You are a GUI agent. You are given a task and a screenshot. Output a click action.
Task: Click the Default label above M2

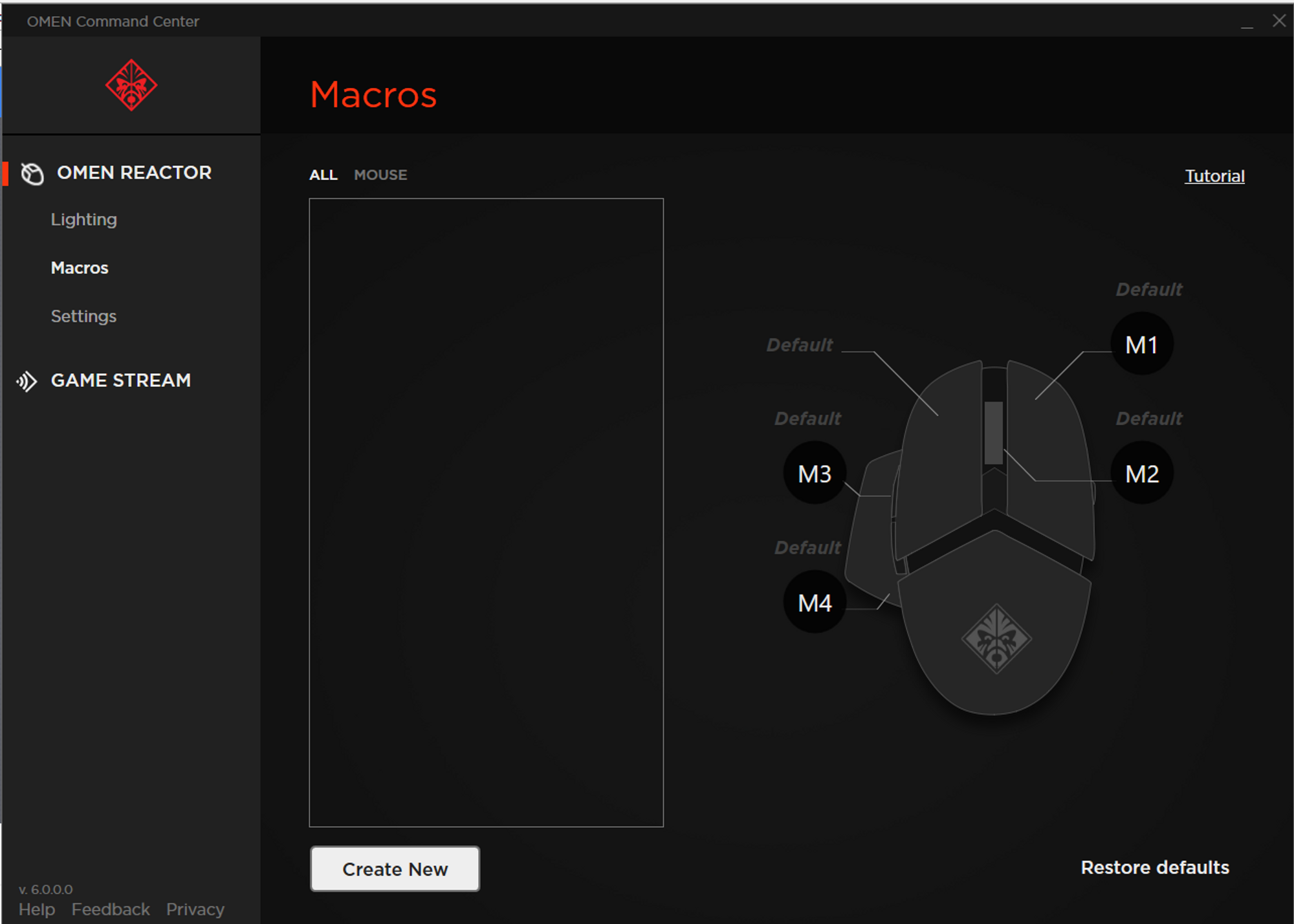(x=1149, y=419)
